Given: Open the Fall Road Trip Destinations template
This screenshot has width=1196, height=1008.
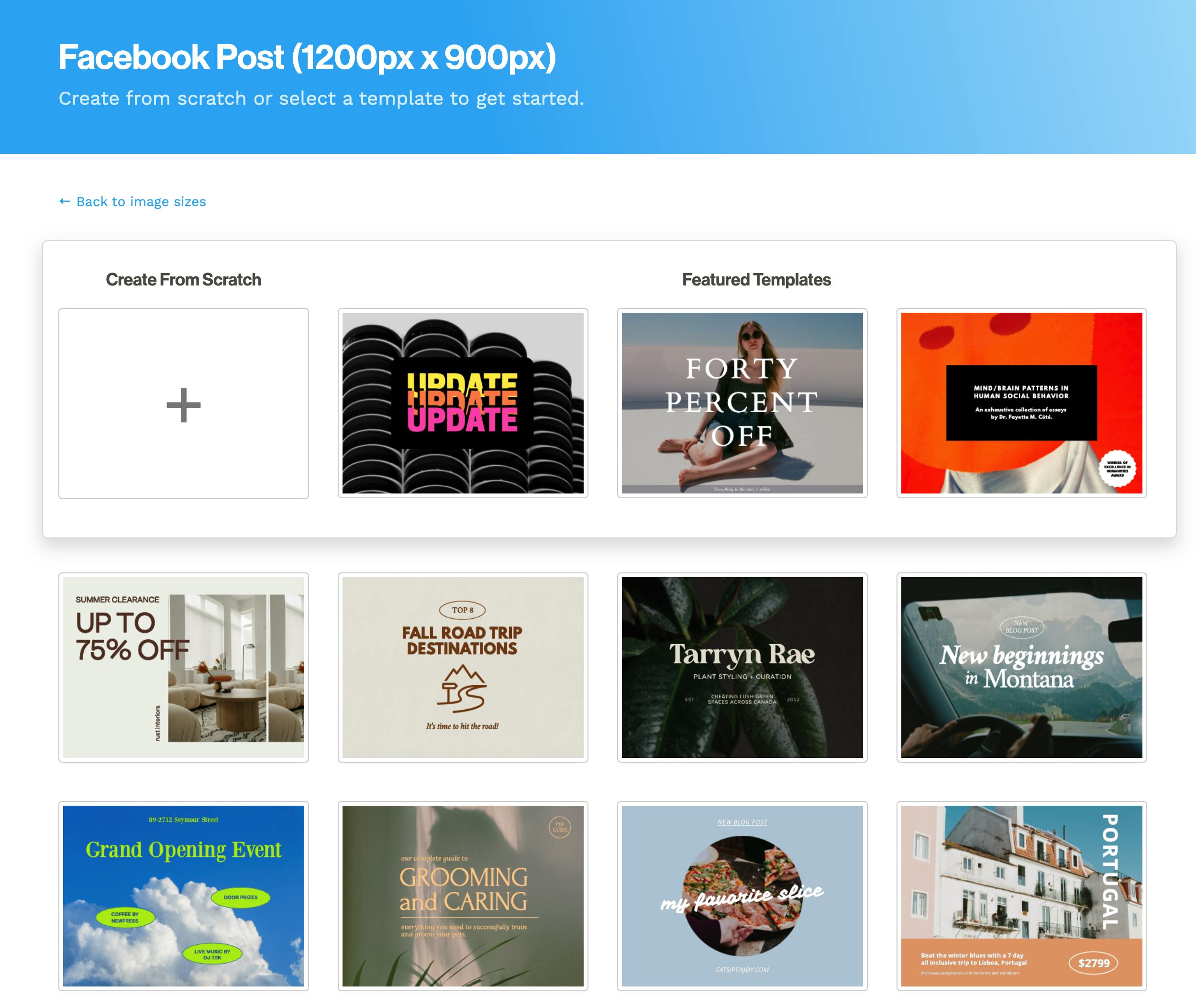Looking at the screenshot, I should pyautogui.click(x=463, y=667).
